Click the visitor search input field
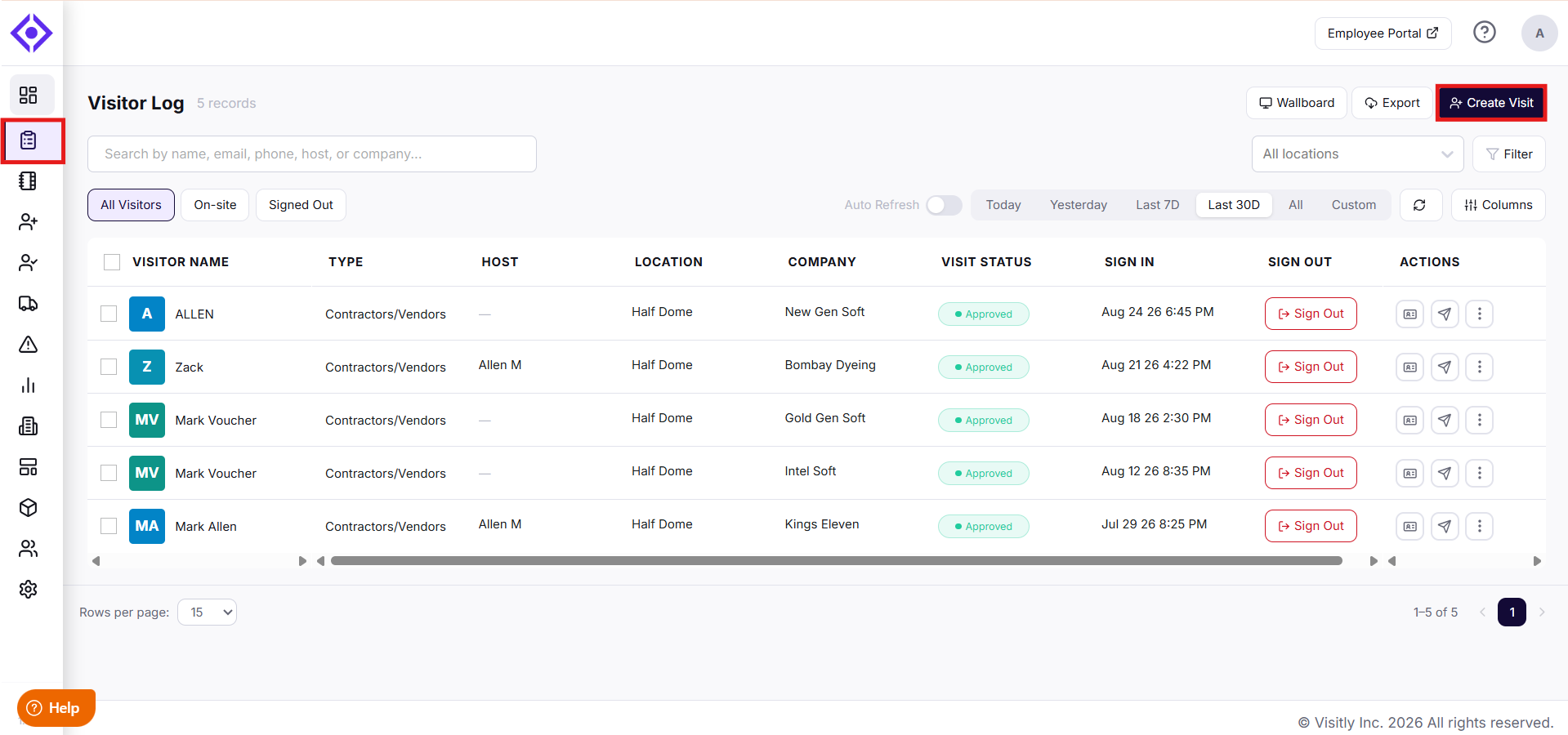1568x735 pixels. [x=312, y=154]
